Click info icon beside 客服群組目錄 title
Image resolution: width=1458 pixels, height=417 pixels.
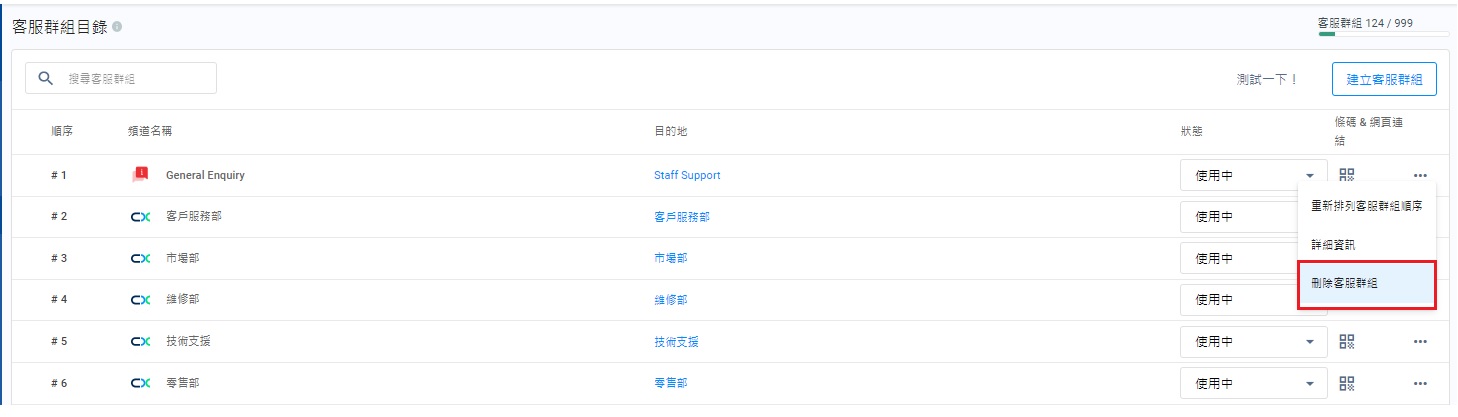(x=117, y=27)
